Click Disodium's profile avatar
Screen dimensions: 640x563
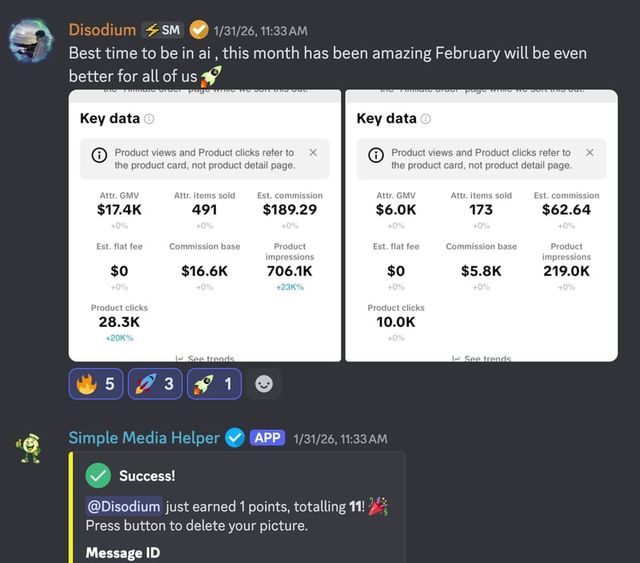tap(31, 40)
